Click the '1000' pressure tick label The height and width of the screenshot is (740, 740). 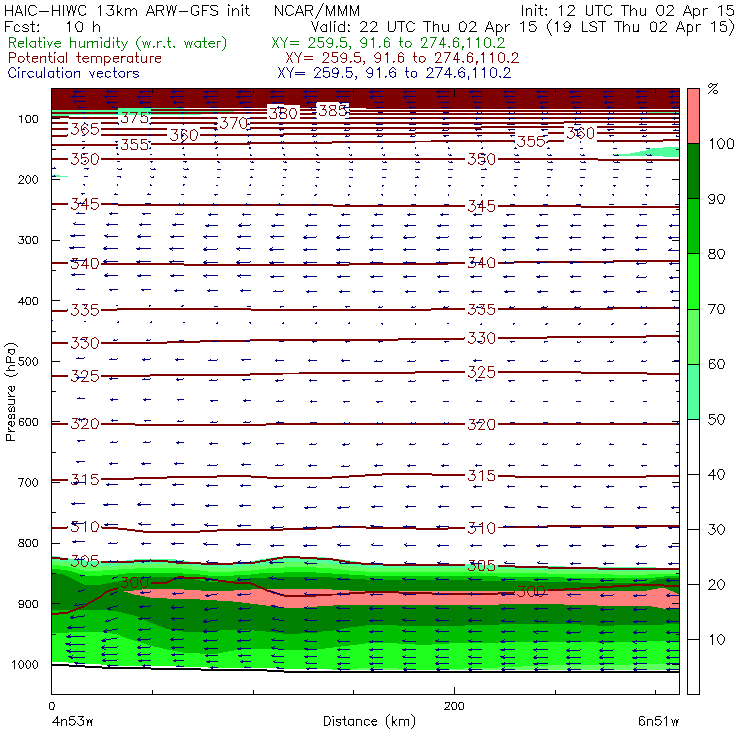tap(25, 664)
